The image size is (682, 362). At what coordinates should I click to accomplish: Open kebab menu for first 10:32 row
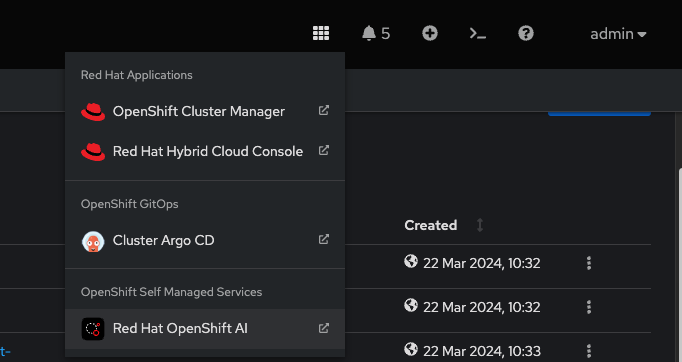pos(589,263)
